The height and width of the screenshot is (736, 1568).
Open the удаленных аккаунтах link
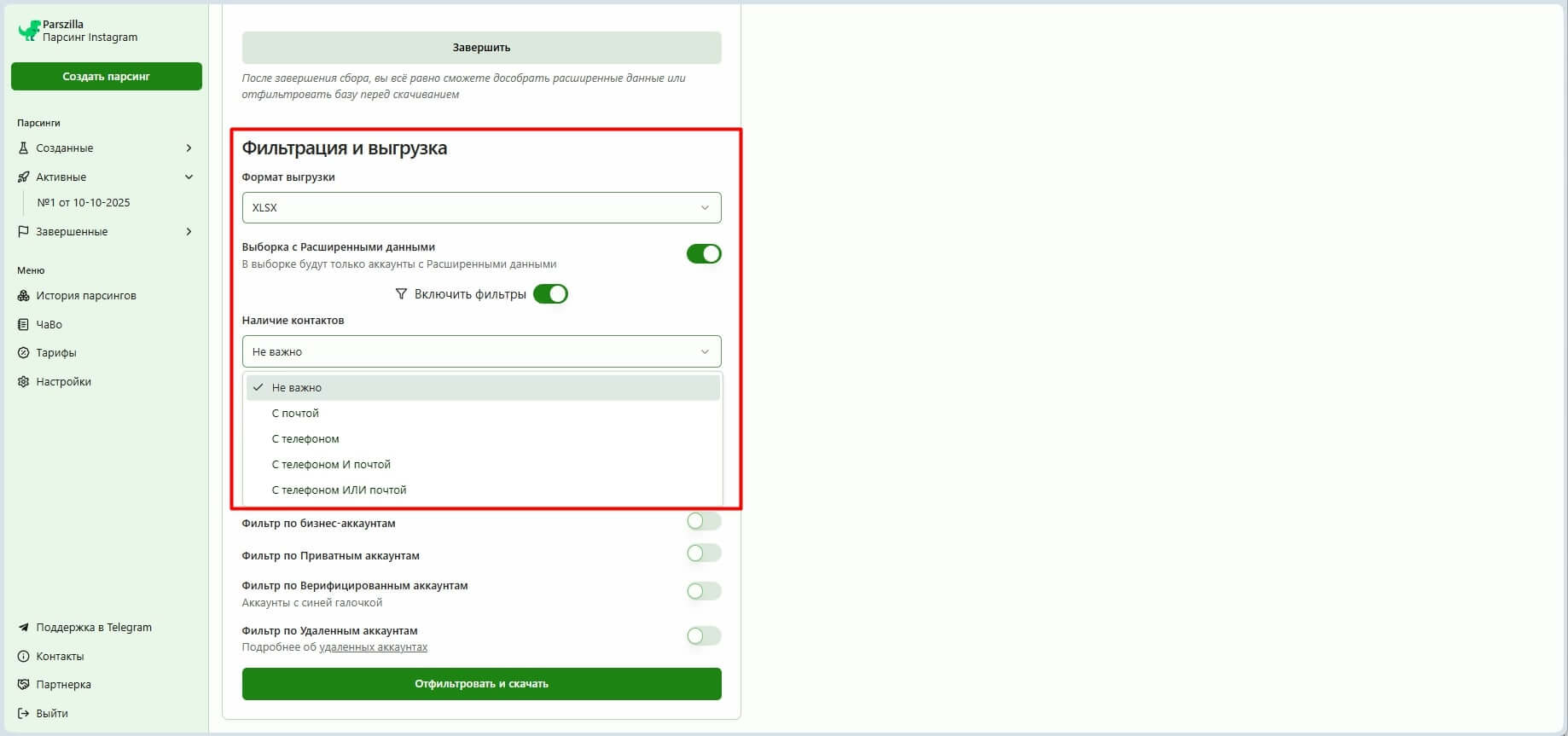coord(374,647)
